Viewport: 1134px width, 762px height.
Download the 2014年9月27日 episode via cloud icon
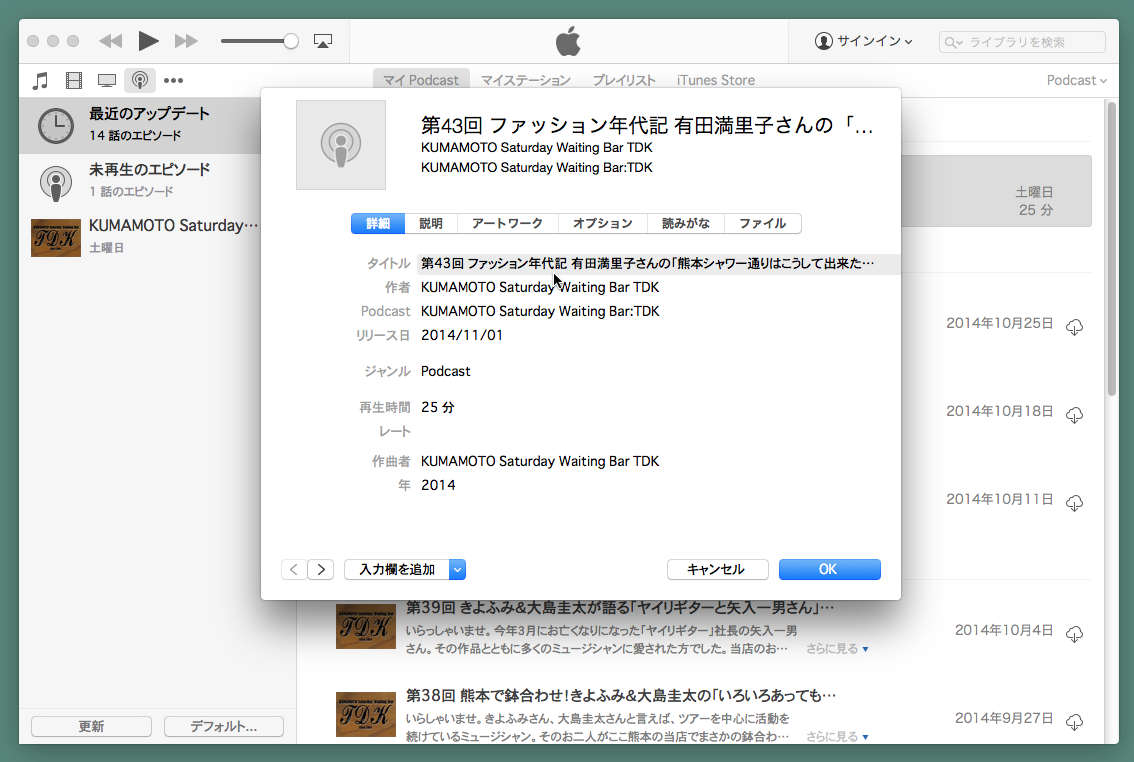(1075, 722)
